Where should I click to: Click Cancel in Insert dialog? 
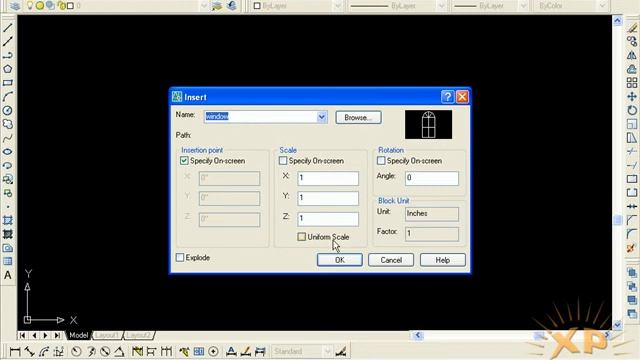click(x=391, y=260)
